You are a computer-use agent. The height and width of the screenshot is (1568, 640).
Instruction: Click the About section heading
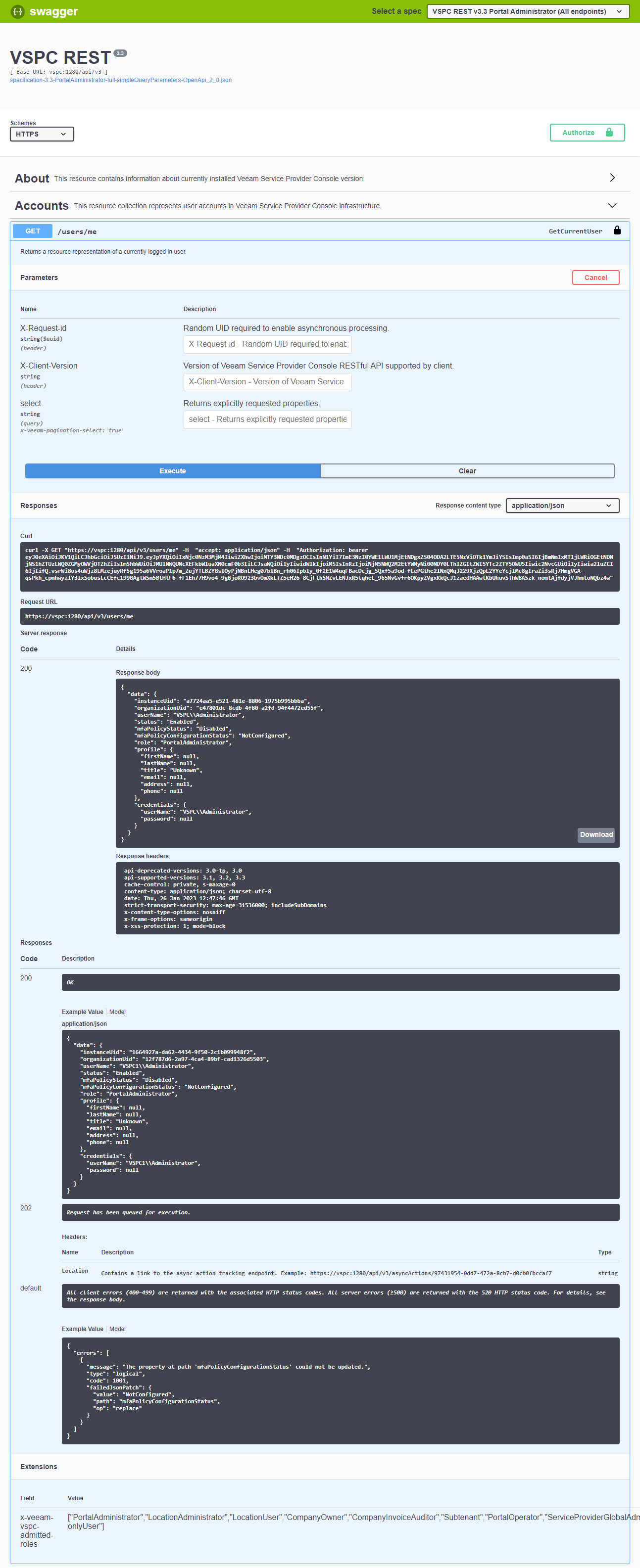(x=32, y=179)
